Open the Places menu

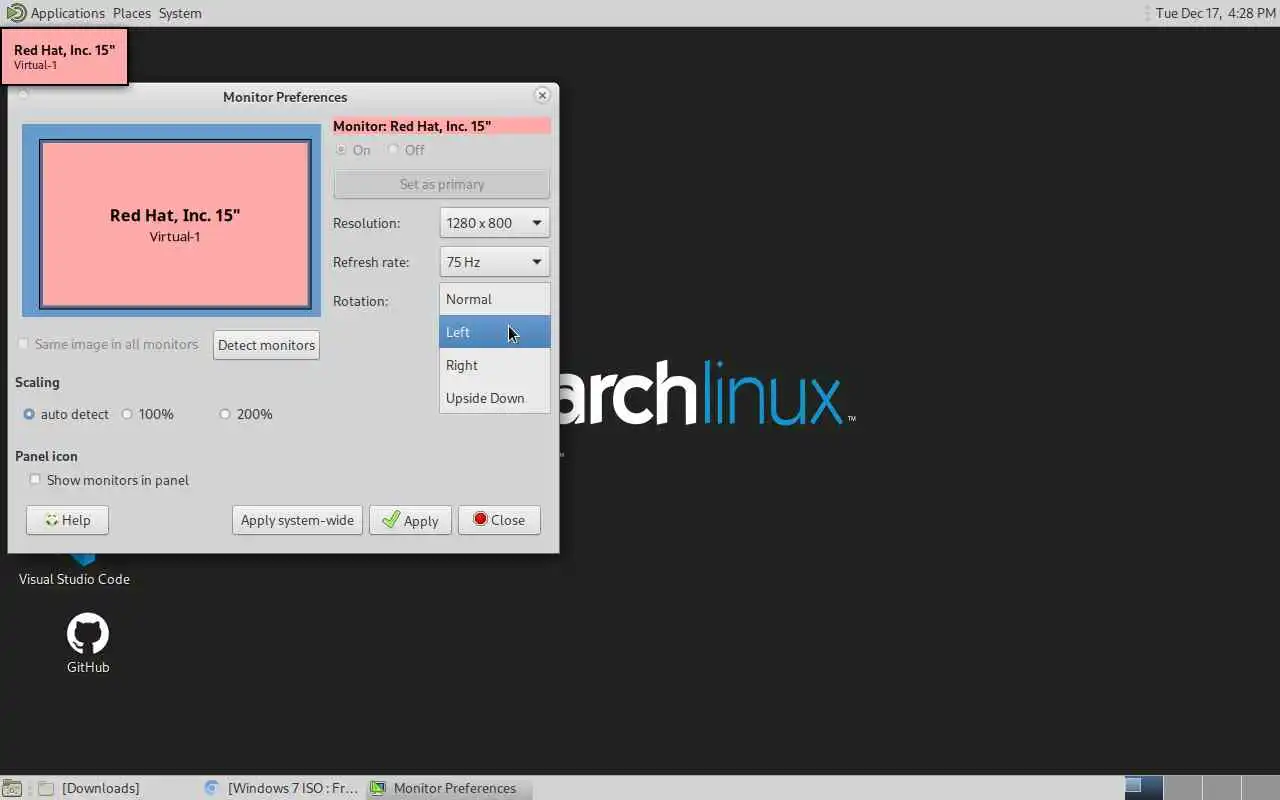132,13
